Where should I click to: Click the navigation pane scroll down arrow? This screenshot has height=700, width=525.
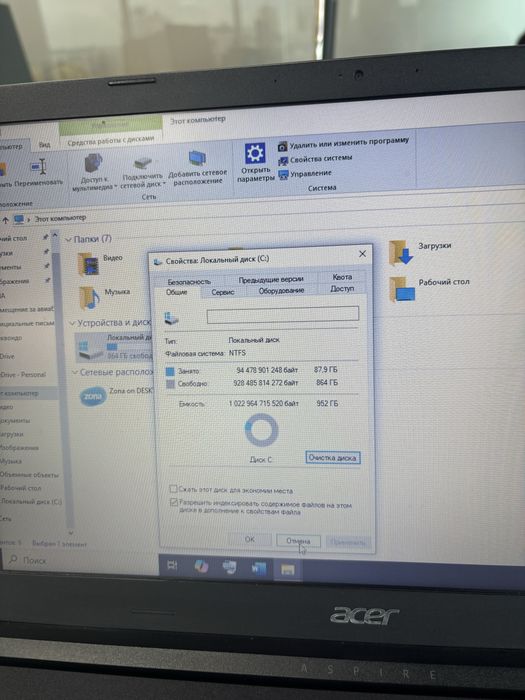coord(70,533)
